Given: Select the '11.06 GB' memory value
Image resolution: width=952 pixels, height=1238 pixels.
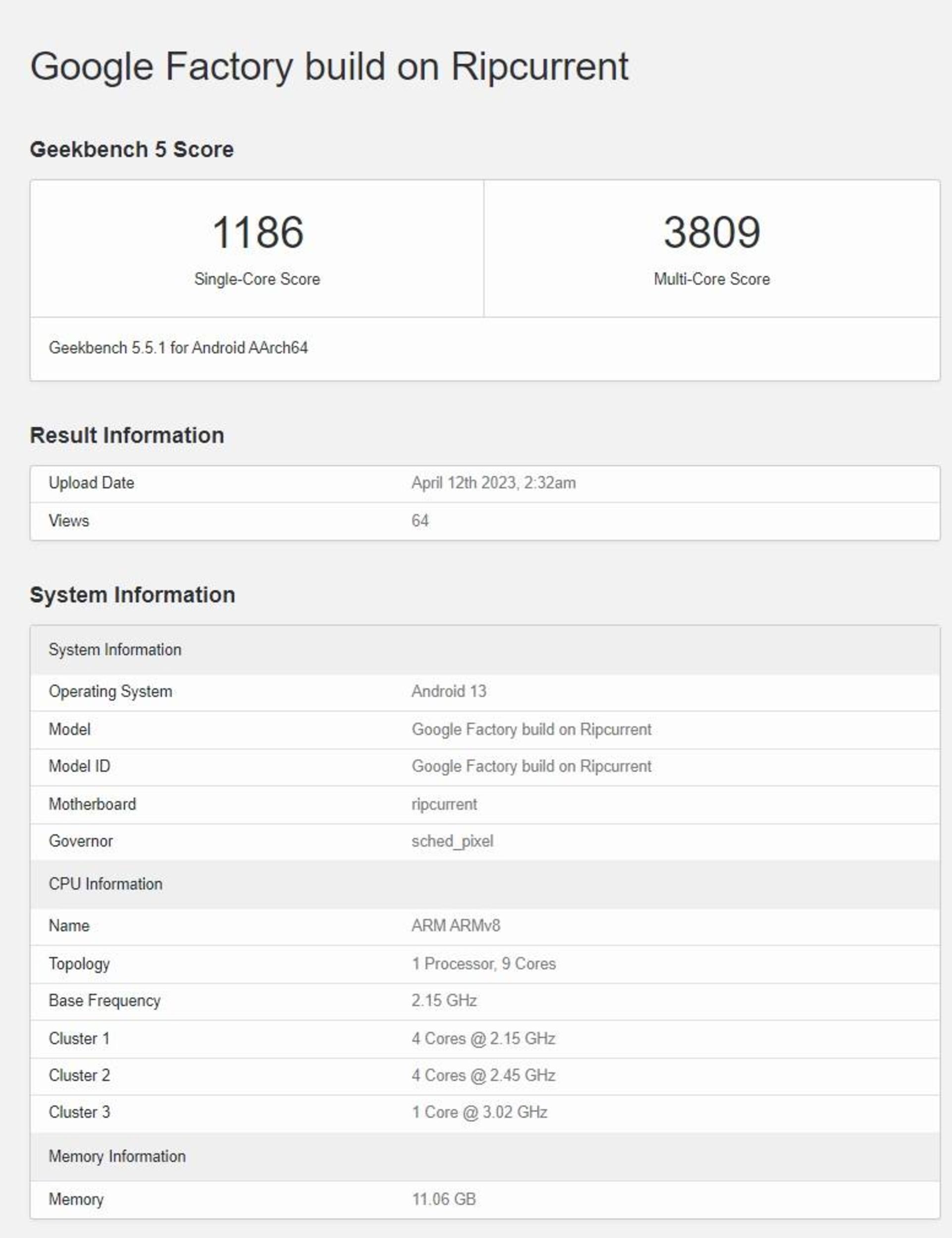Looking at the screenshot, I should (x=444, y=1199).
